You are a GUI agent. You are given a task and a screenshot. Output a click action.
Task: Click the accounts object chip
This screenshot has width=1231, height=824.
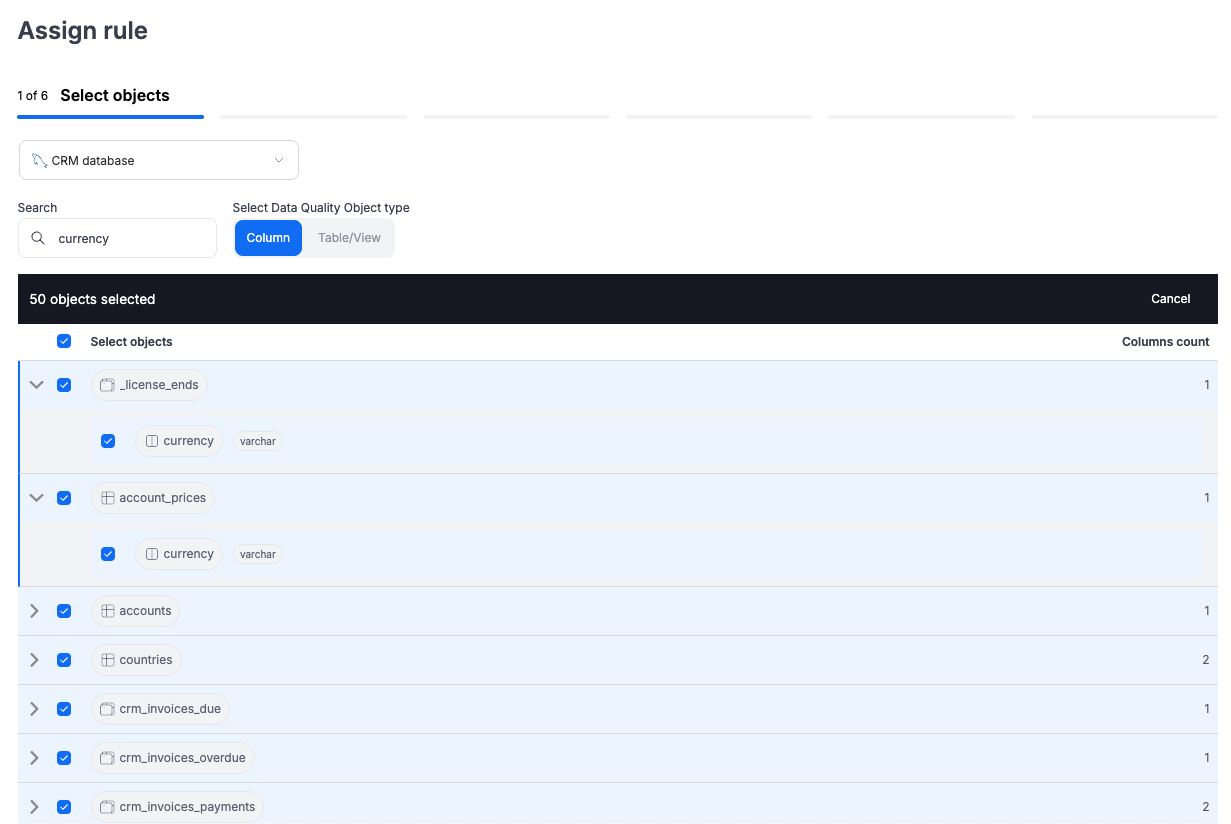pyautogui.click(x=135, y=611)
